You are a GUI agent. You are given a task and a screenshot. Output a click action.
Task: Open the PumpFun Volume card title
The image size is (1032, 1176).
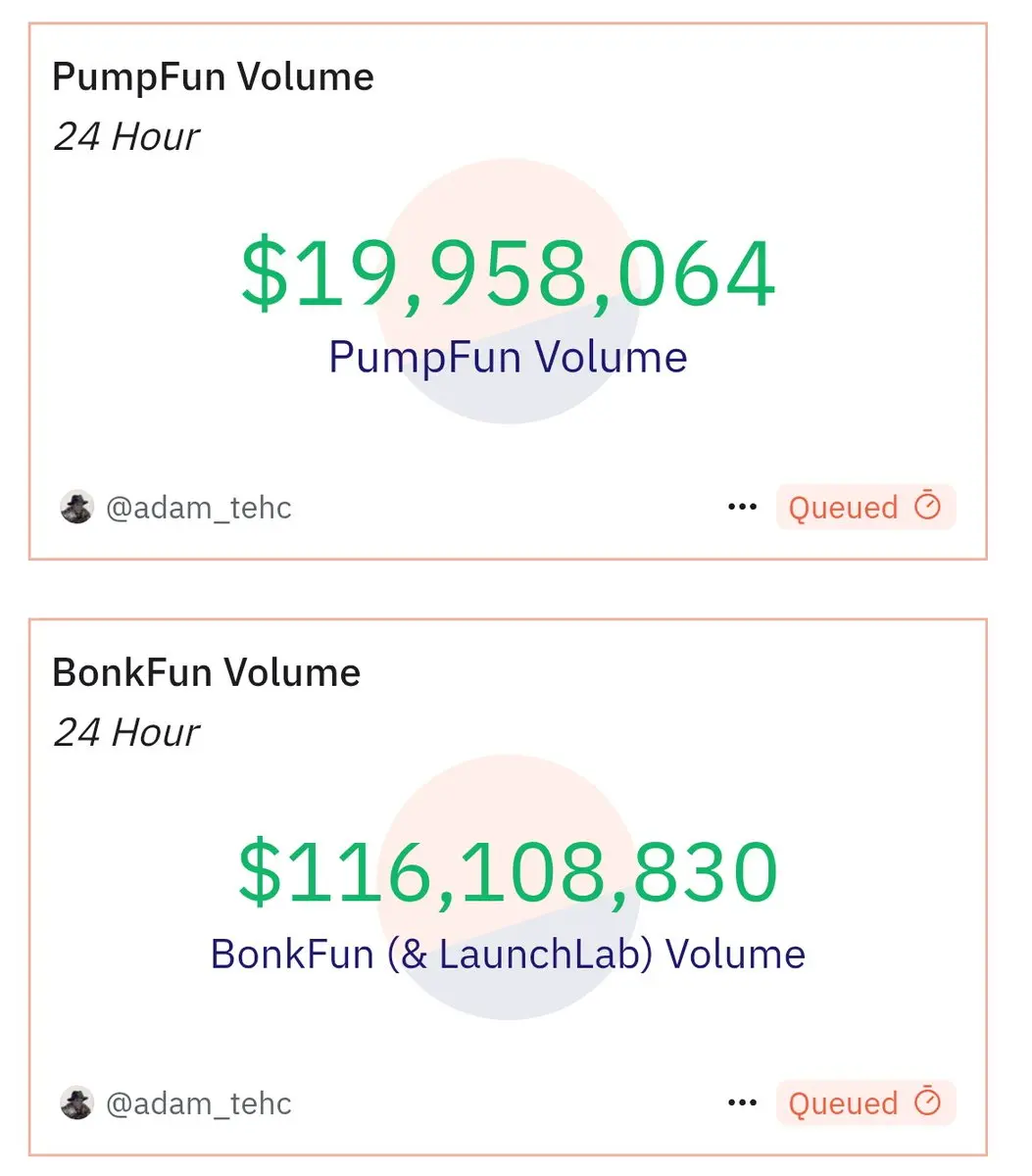(x=213, y=77)
